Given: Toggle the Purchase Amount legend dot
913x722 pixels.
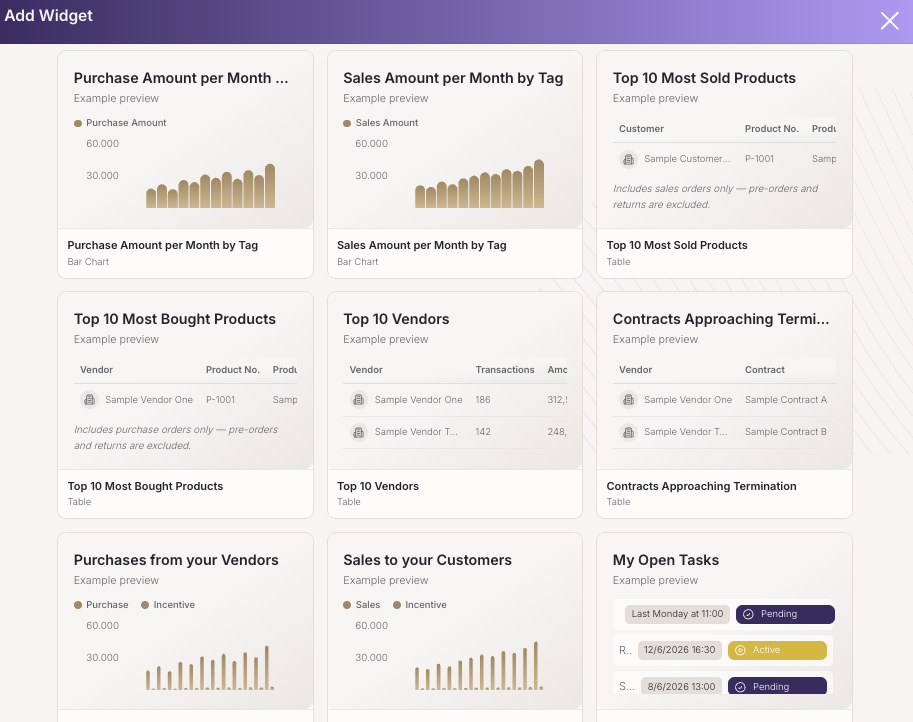Looking at the screenshot, I should click(x=77, y=123).
